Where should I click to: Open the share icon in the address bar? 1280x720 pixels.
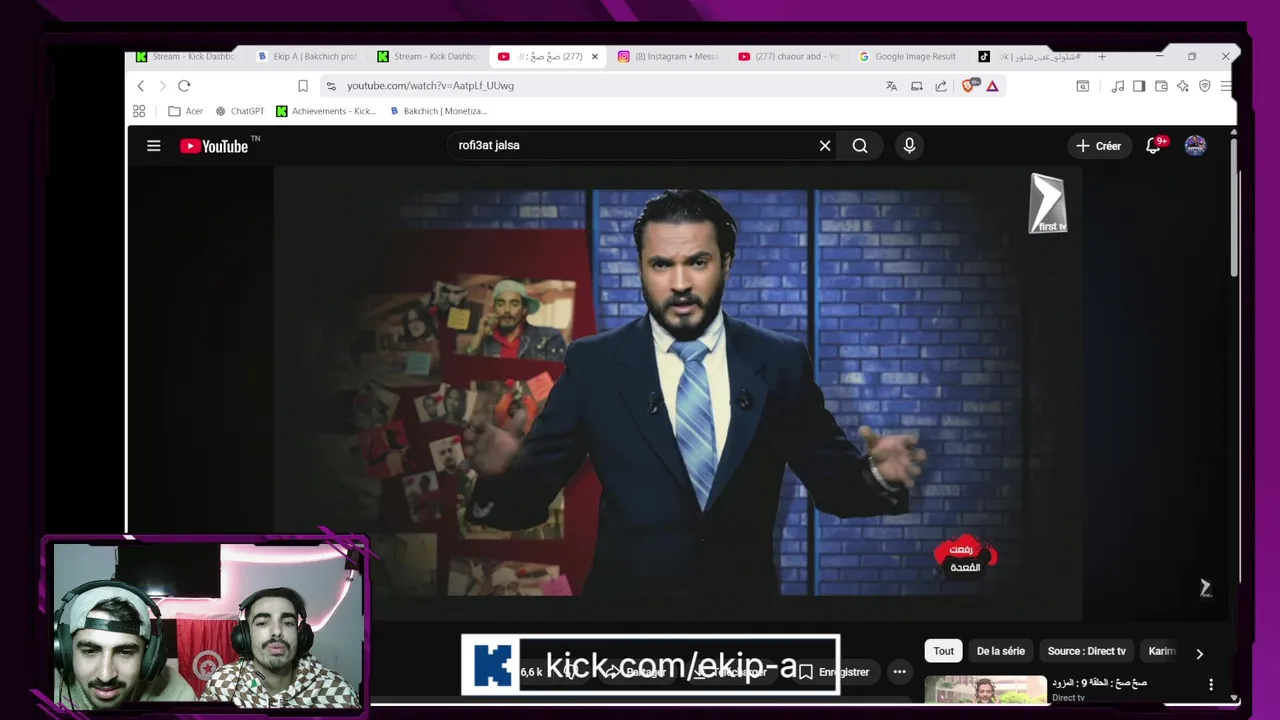point(941,86)
